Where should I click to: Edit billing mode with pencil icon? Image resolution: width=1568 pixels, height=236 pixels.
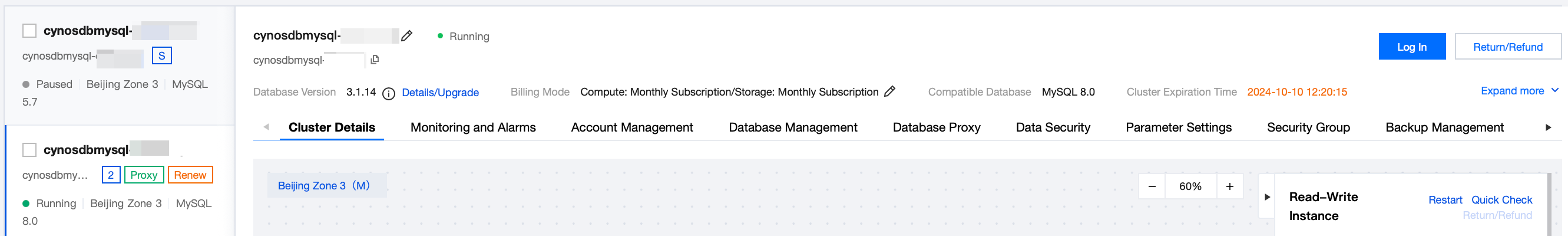890,91
